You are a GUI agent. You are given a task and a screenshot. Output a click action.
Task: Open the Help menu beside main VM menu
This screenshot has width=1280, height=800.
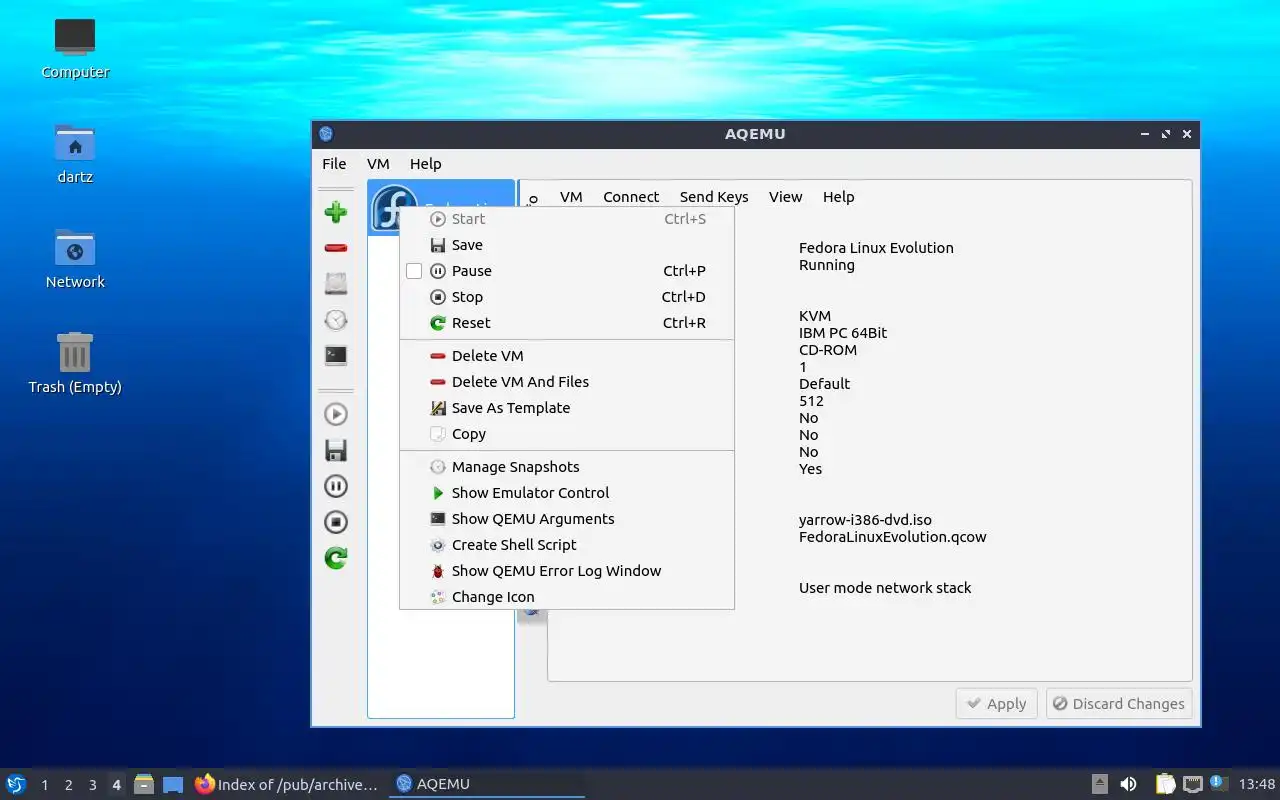coord(425,164)
